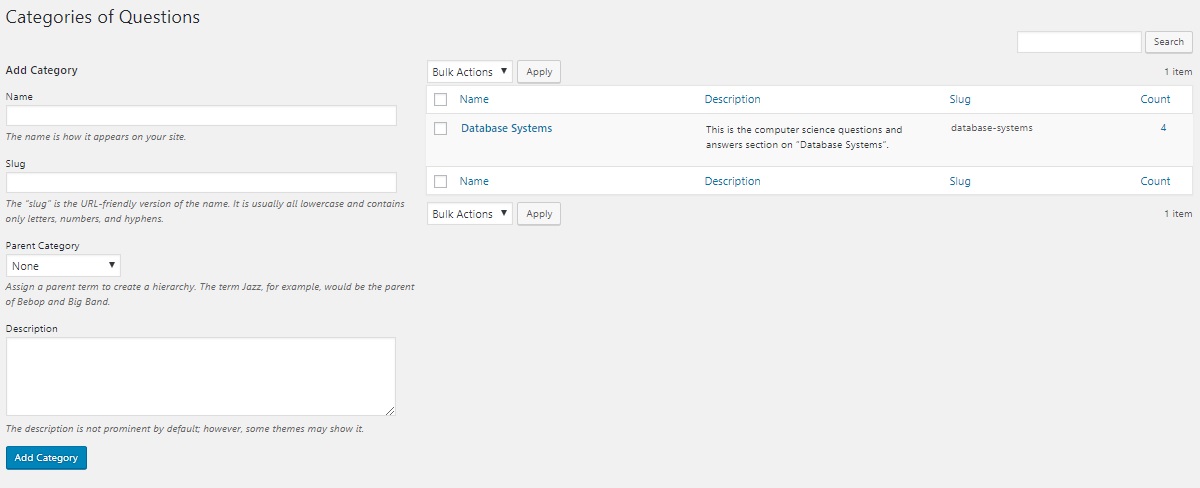This screenshot has width=1200, height=488.
Task: Sort by Description column in table header
Action: (x=732, y=99)
